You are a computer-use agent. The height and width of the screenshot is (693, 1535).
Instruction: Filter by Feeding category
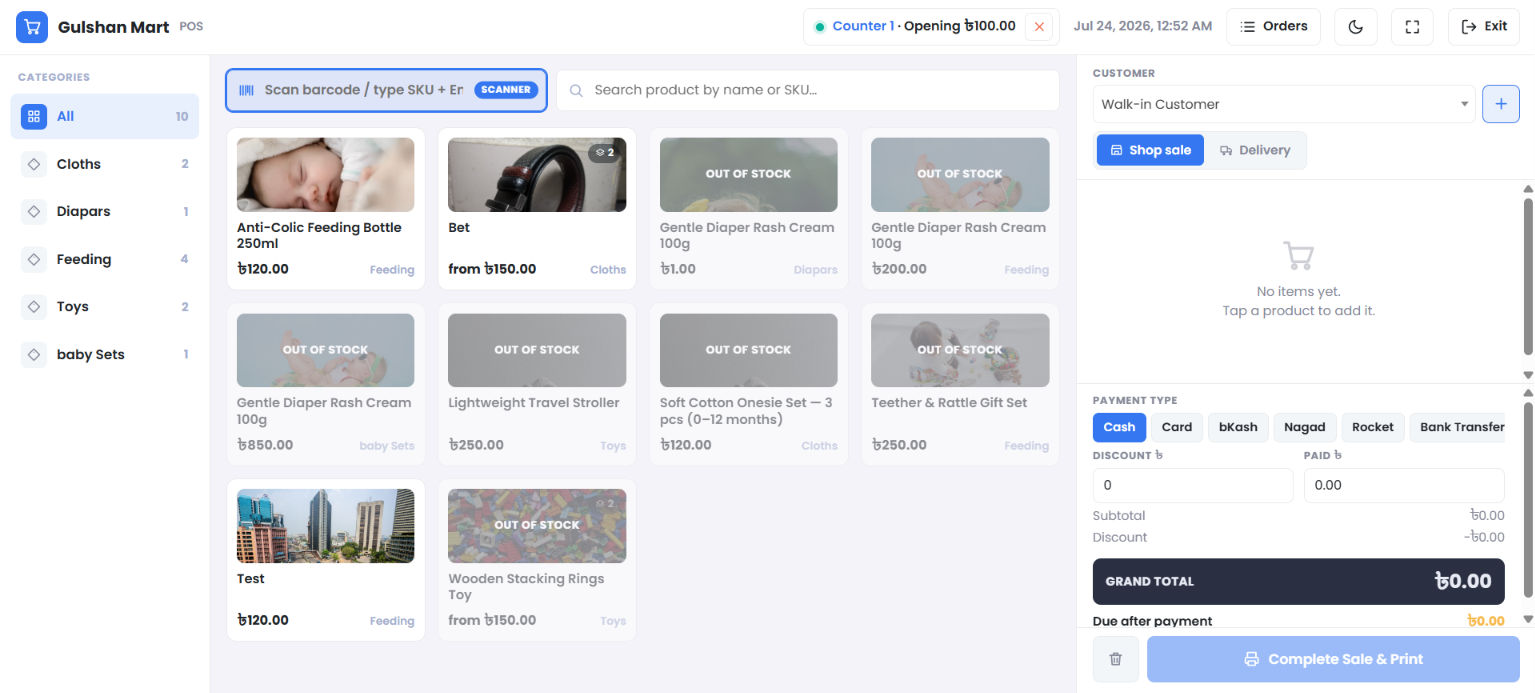(105, 259)
